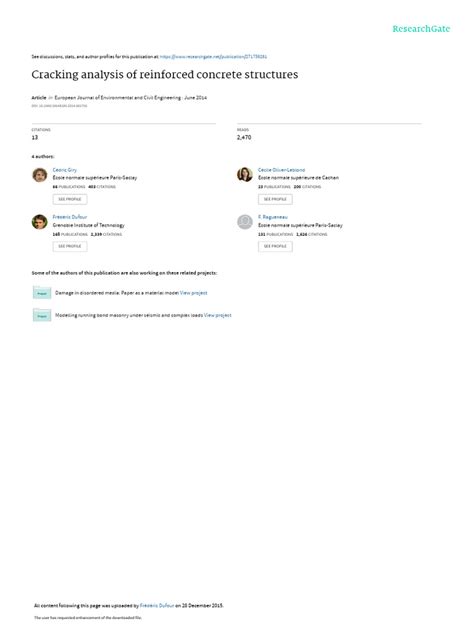
Task: Click the project folder icon for Modeling running bond masonry
Action: (42, 315)
